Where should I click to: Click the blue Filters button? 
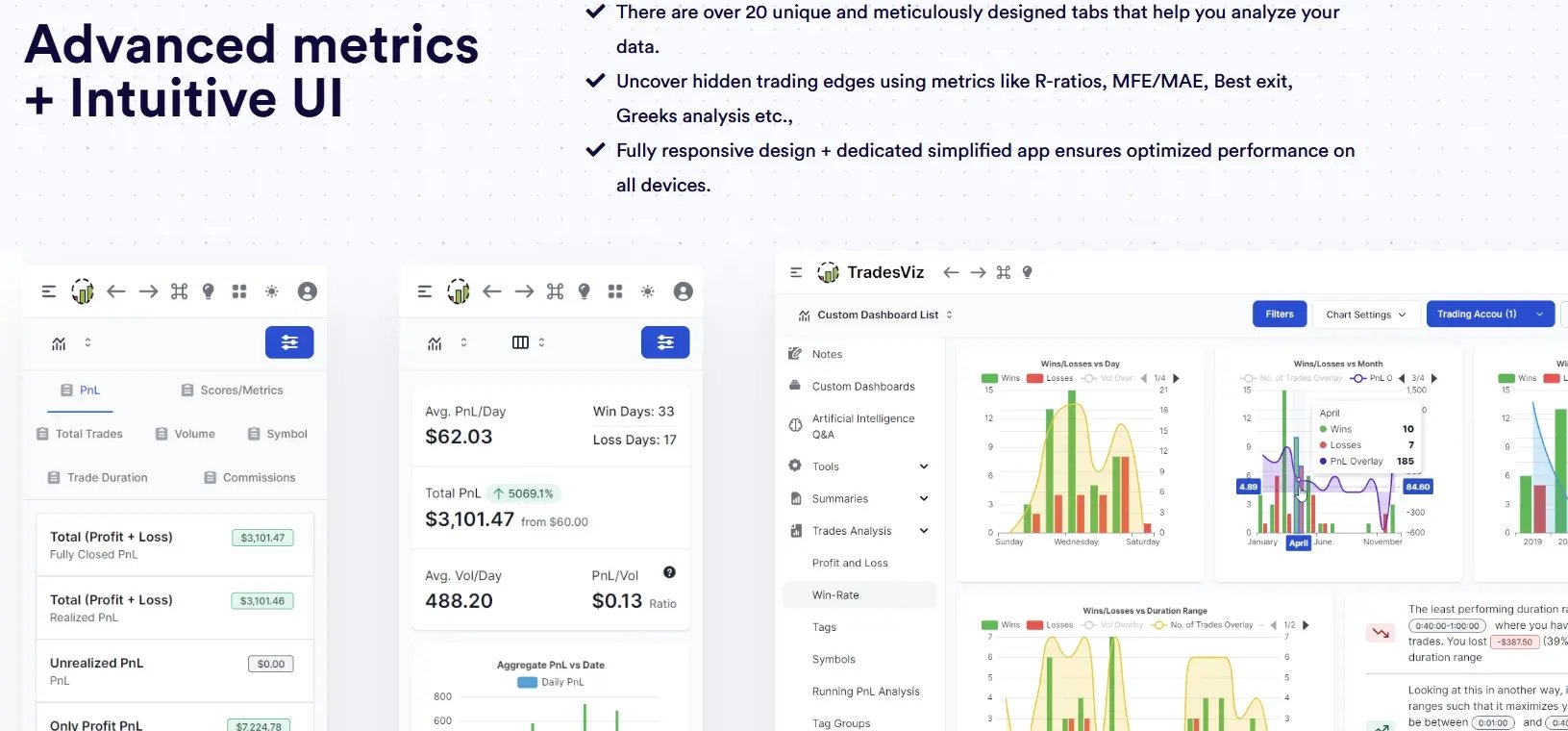[x=1280, y=315]
